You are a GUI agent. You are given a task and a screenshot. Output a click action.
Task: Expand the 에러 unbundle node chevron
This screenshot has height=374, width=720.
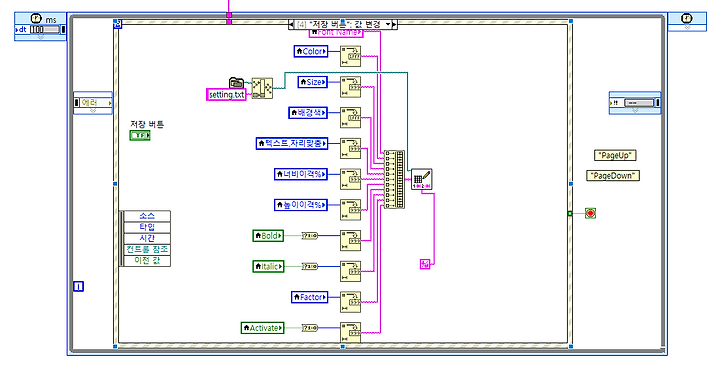pyautogui.click(x=93, y=111)
